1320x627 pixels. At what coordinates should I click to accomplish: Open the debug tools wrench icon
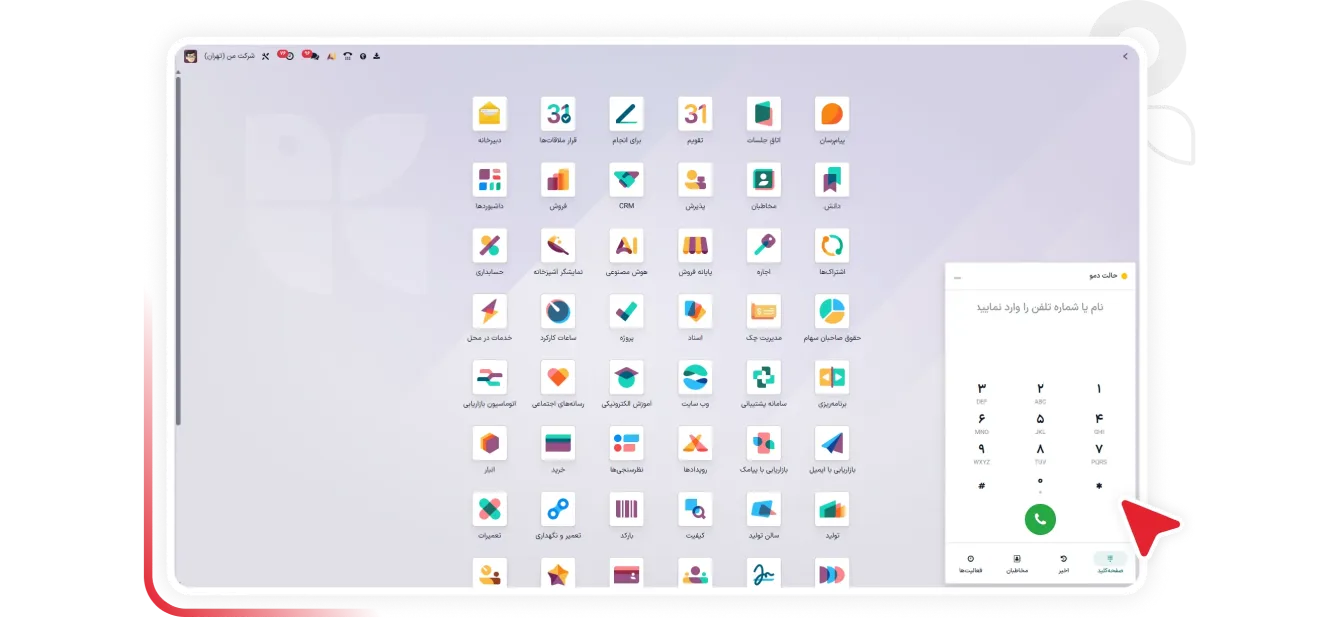point(265,56)
